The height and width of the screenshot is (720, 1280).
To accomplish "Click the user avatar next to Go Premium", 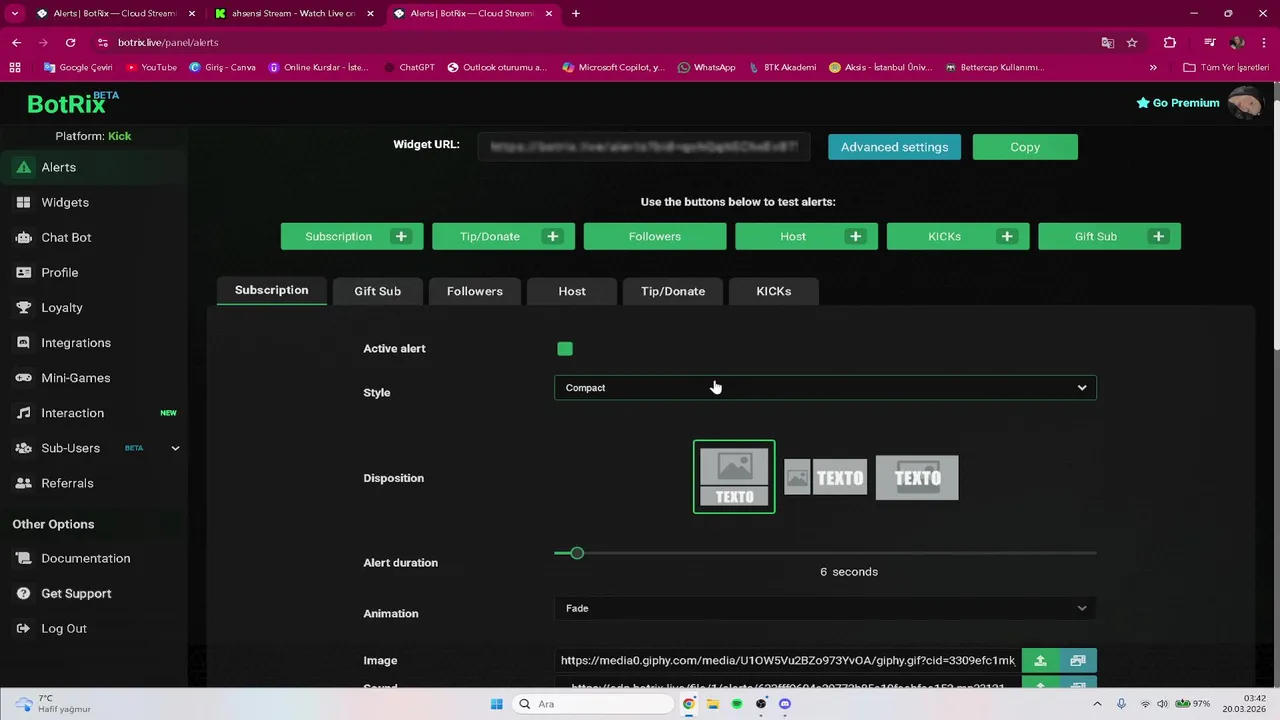I will (x=1245, y=102).
